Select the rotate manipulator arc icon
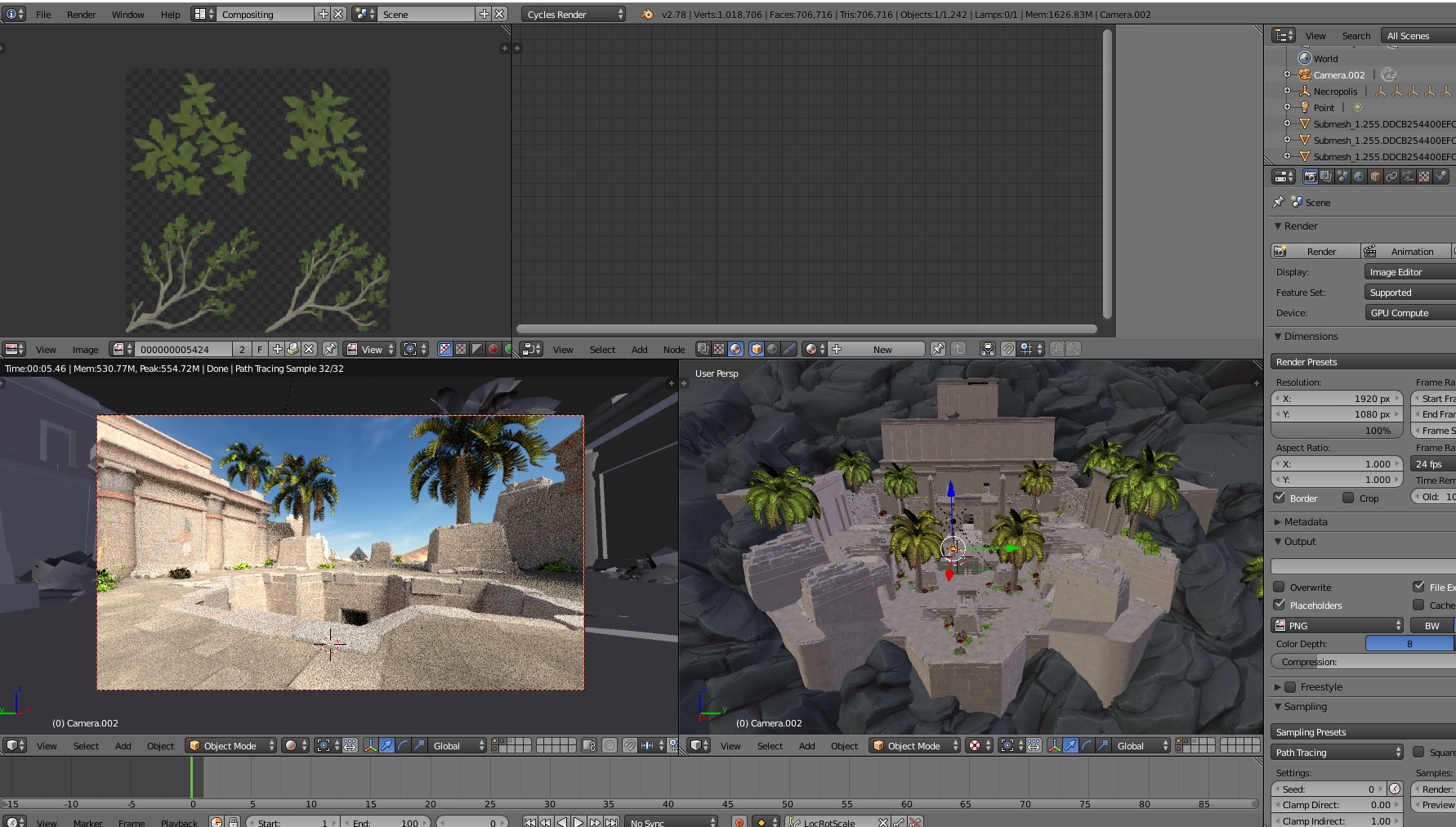 (403, 745)
